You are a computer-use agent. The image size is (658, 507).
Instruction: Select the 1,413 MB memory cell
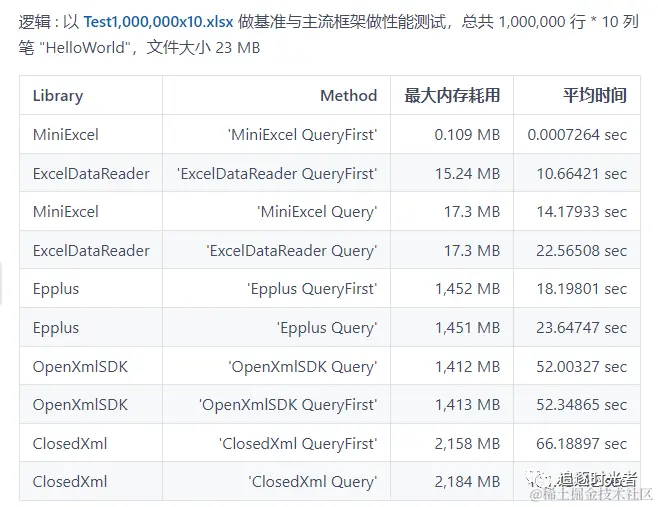coord(452,404)
